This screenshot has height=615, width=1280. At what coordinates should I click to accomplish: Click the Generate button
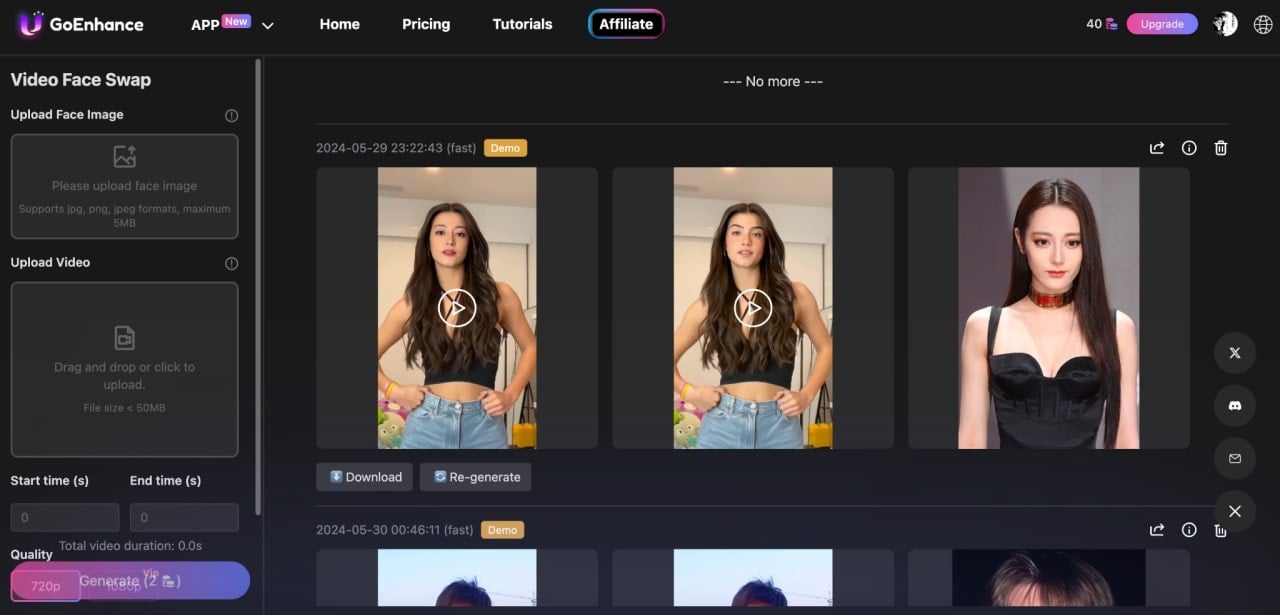tap(130, 580)
